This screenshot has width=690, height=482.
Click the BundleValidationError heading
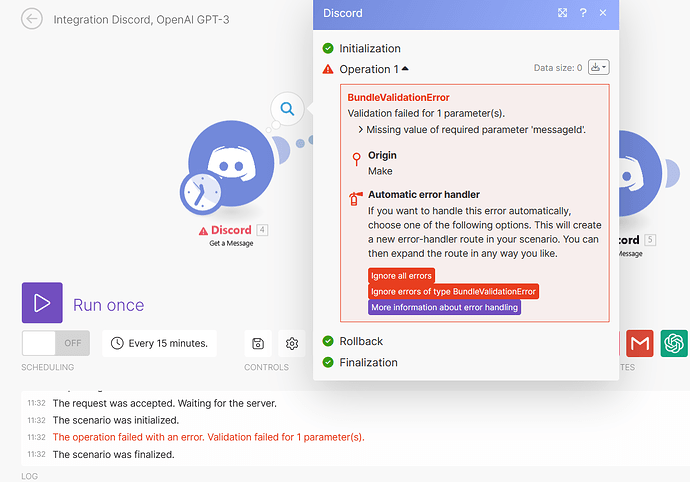(x=398, y=98)
